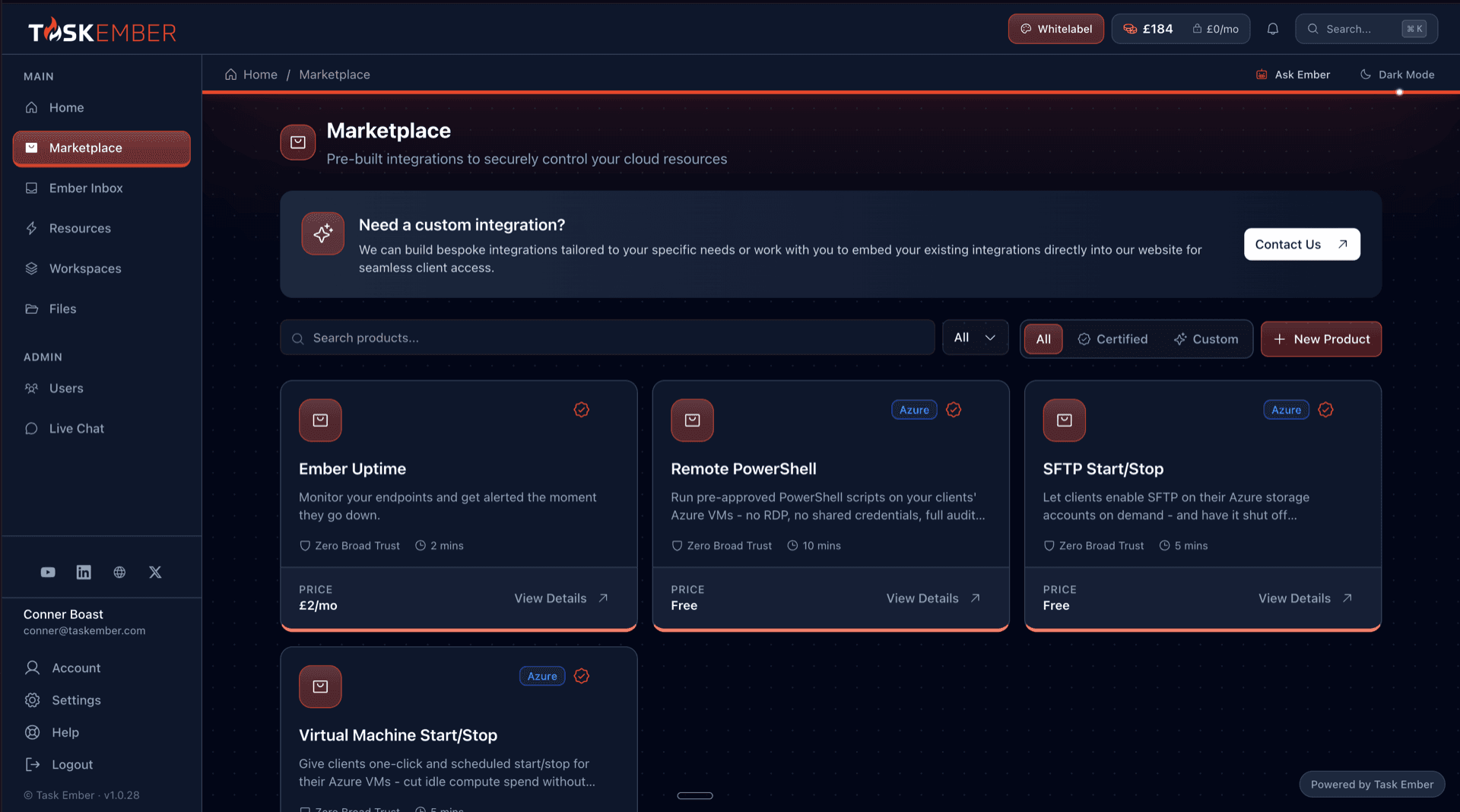Open Account settings in the sidebar
Screen dimensions: 1460x812
point(62,668)
